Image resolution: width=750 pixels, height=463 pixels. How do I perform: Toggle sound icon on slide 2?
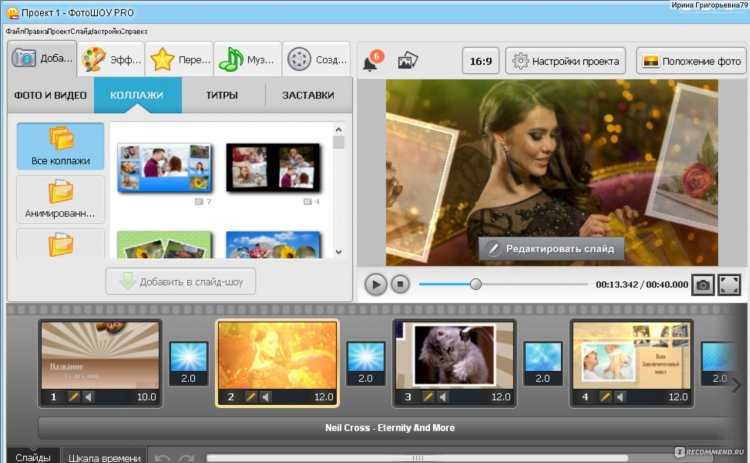coord(266,397)
